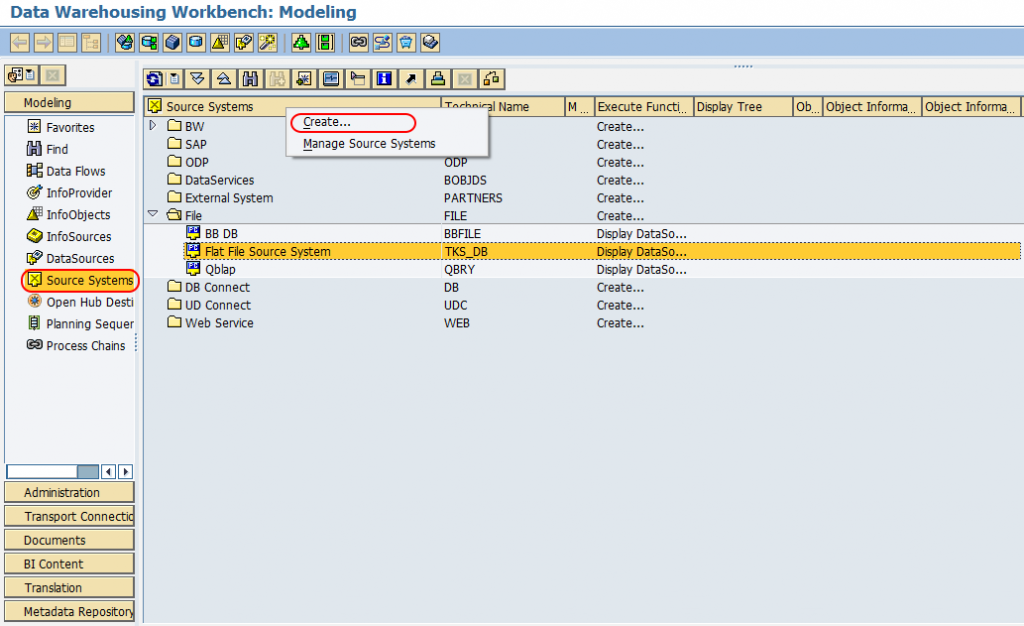Viewport: 1024px width, 626px height.
Task: Click the print icon in tree toolbar
Action: [x=437, y=78]
